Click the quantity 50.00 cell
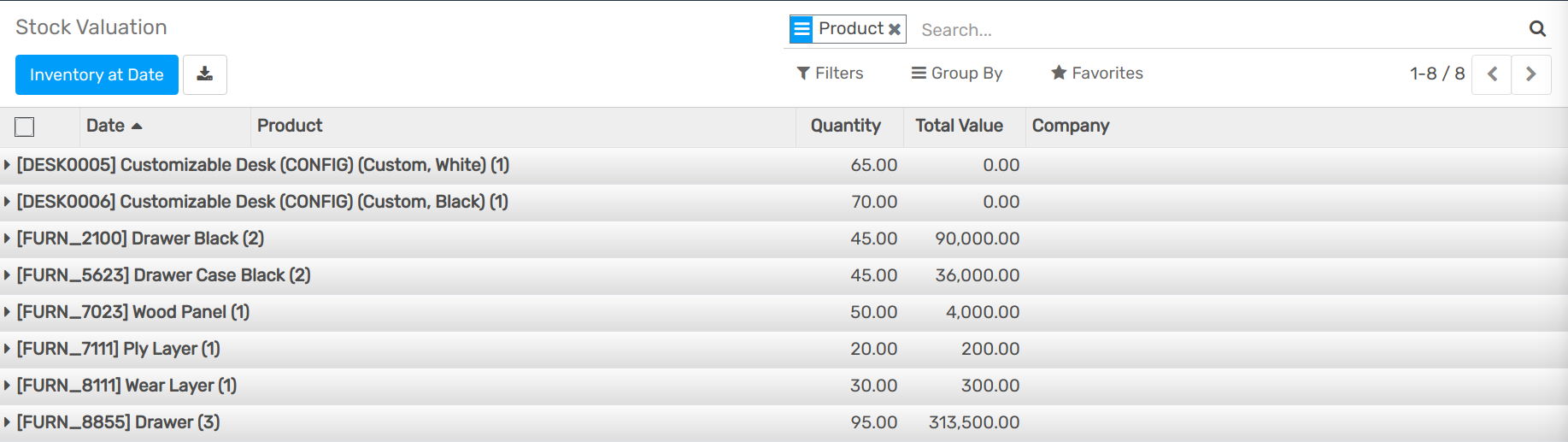 coord(873,312)
